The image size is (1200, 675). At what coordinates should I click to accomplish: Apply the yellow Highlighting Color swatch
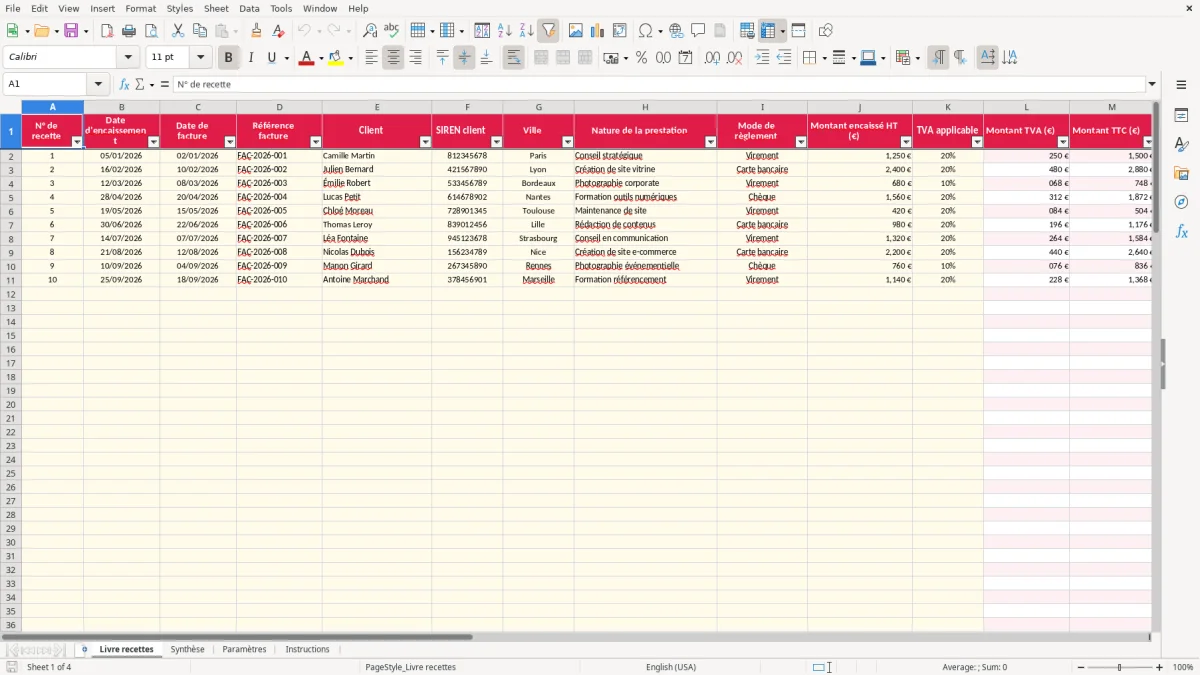pyautogui.click(x=336, y=58)
